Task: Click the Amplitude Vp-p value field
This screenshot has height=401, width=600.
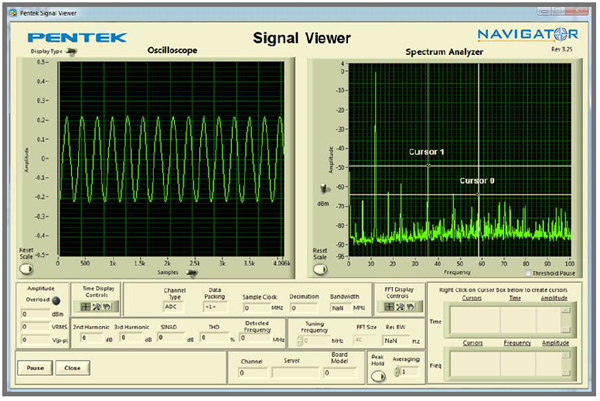Action: (x=35, y=340)
